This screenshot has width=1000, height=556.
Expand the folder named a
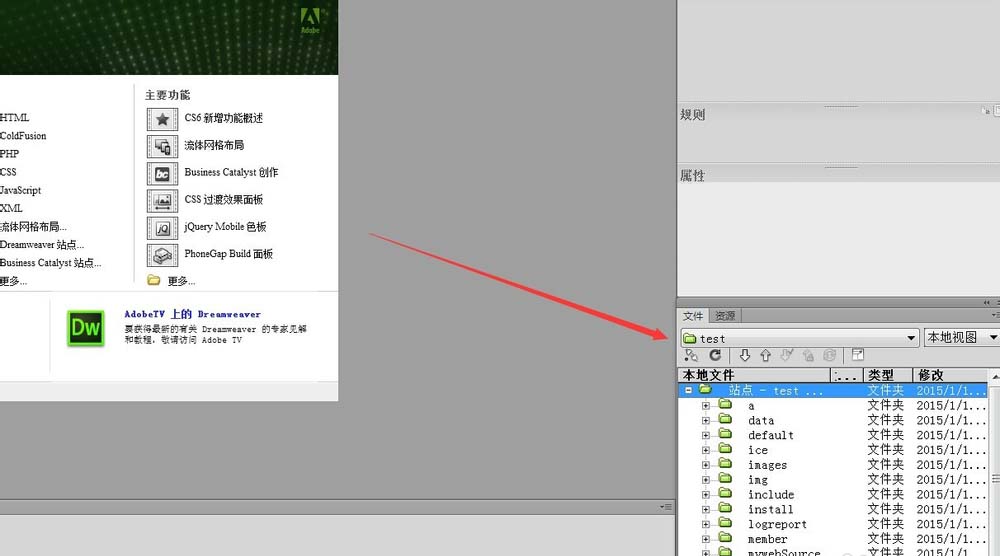click(x=706, y=406)
